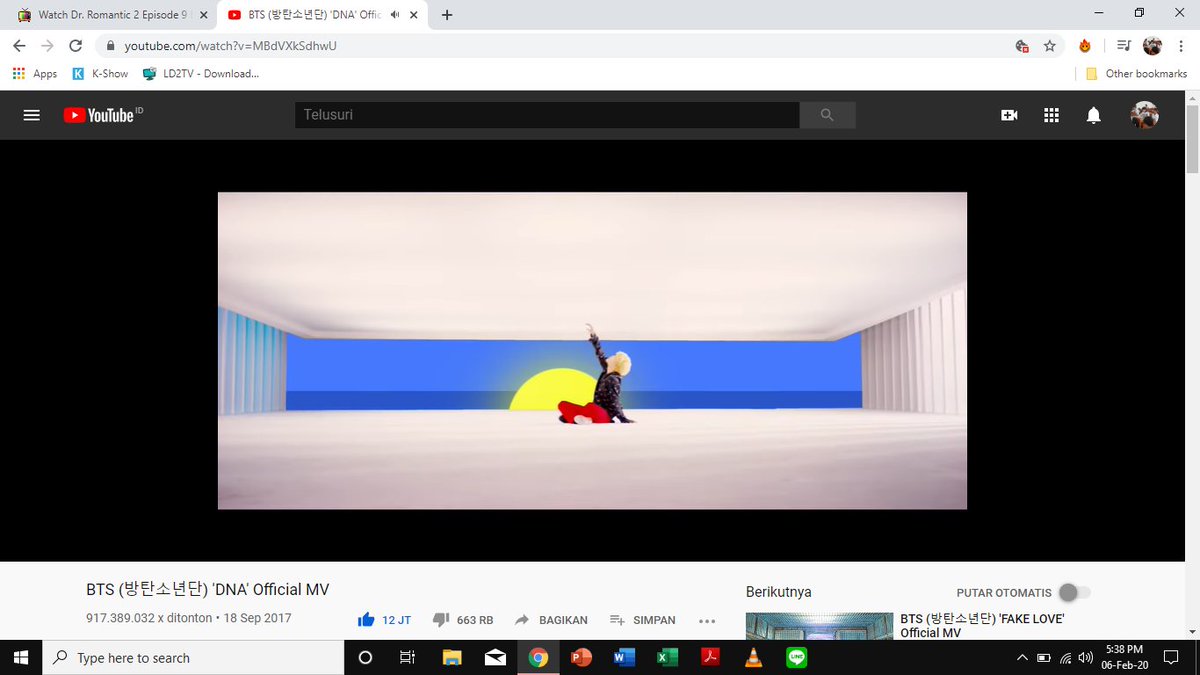Check the battery tray icon
Image resolution: width=1200 pixels, height=675 pixels.
(1043, 657)
